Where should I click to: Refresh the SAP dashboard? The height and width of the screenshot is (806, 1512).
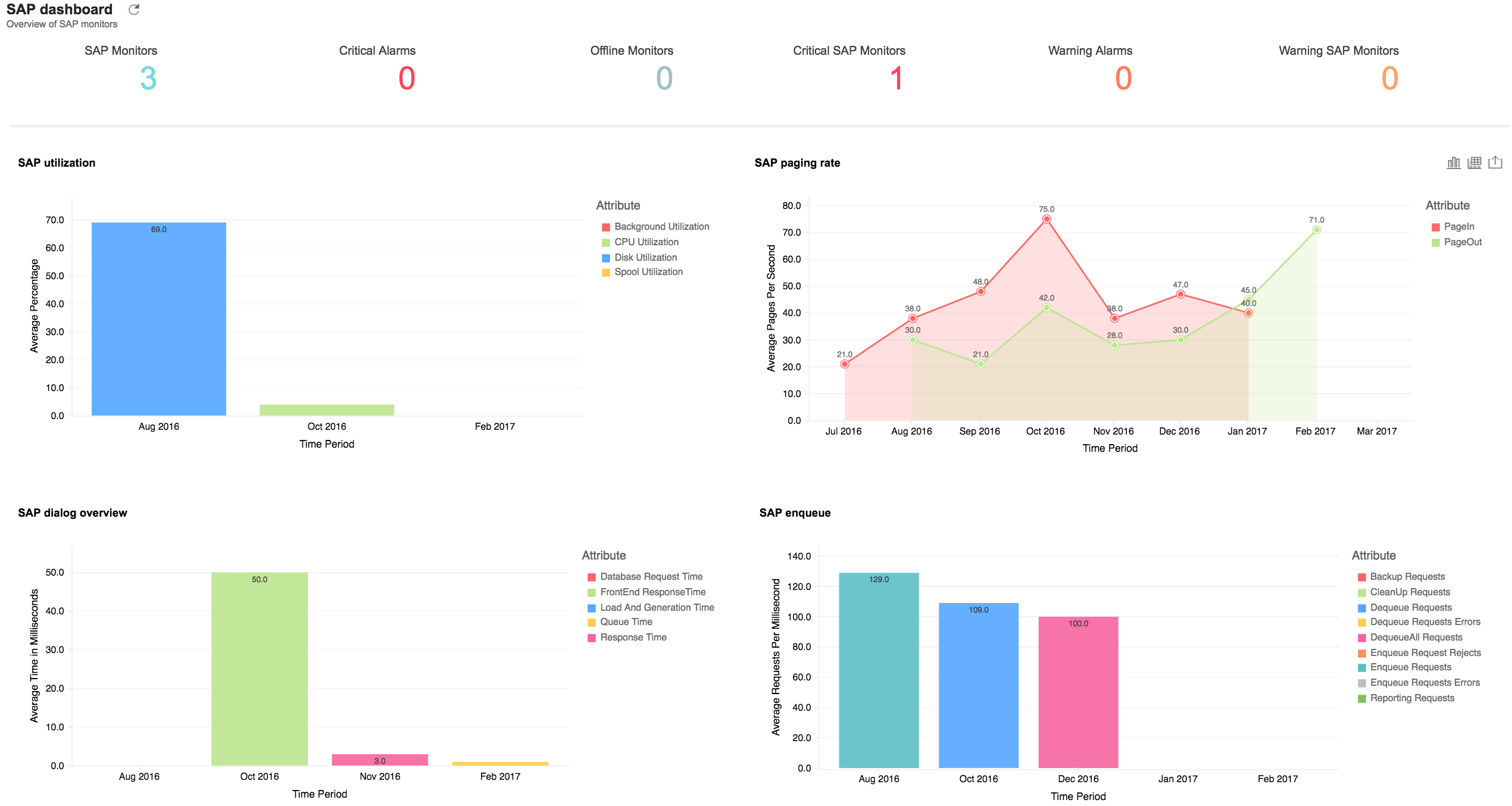click(134, 10)
